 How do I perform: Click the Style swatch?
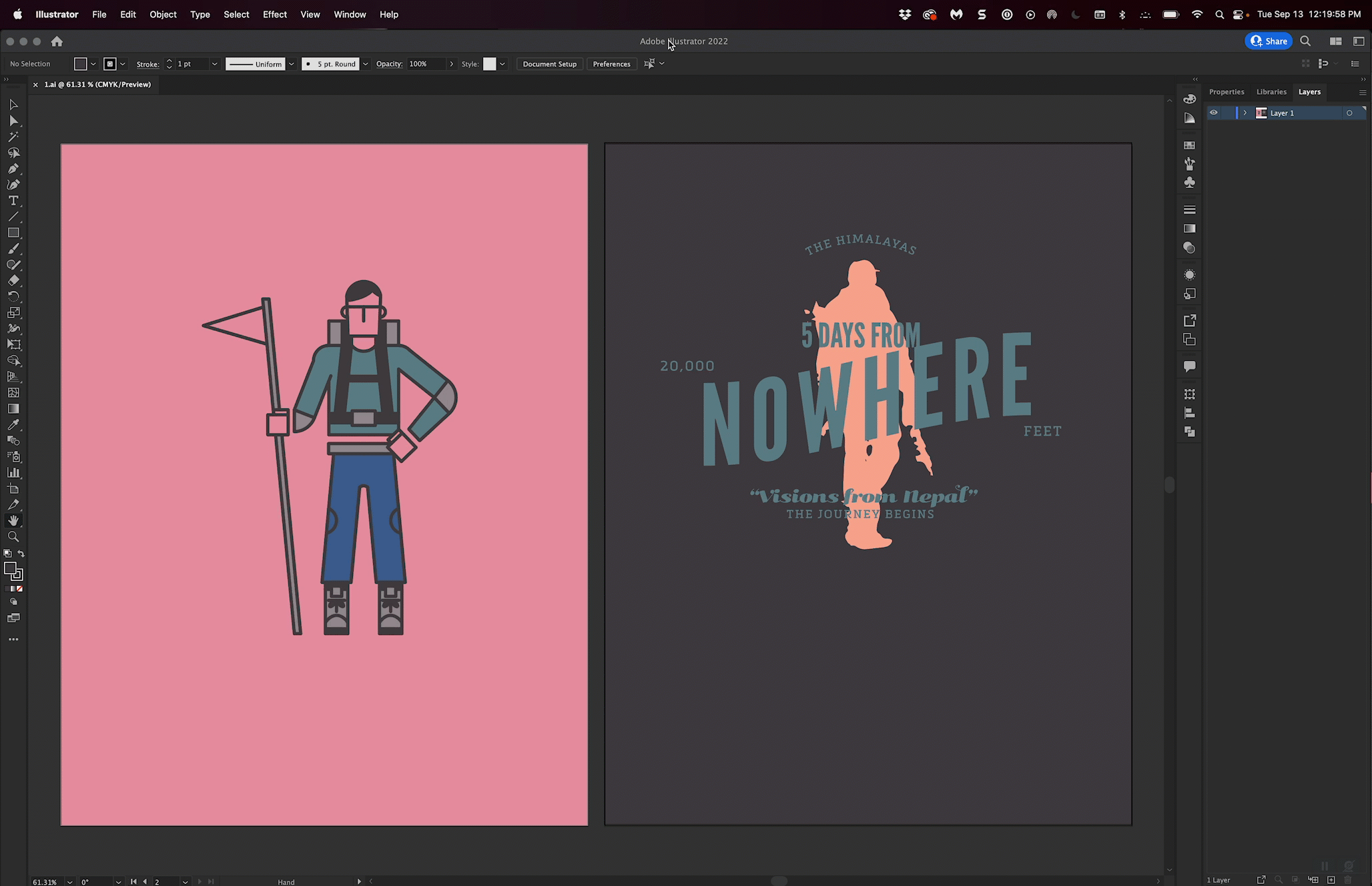coord(489,64)
